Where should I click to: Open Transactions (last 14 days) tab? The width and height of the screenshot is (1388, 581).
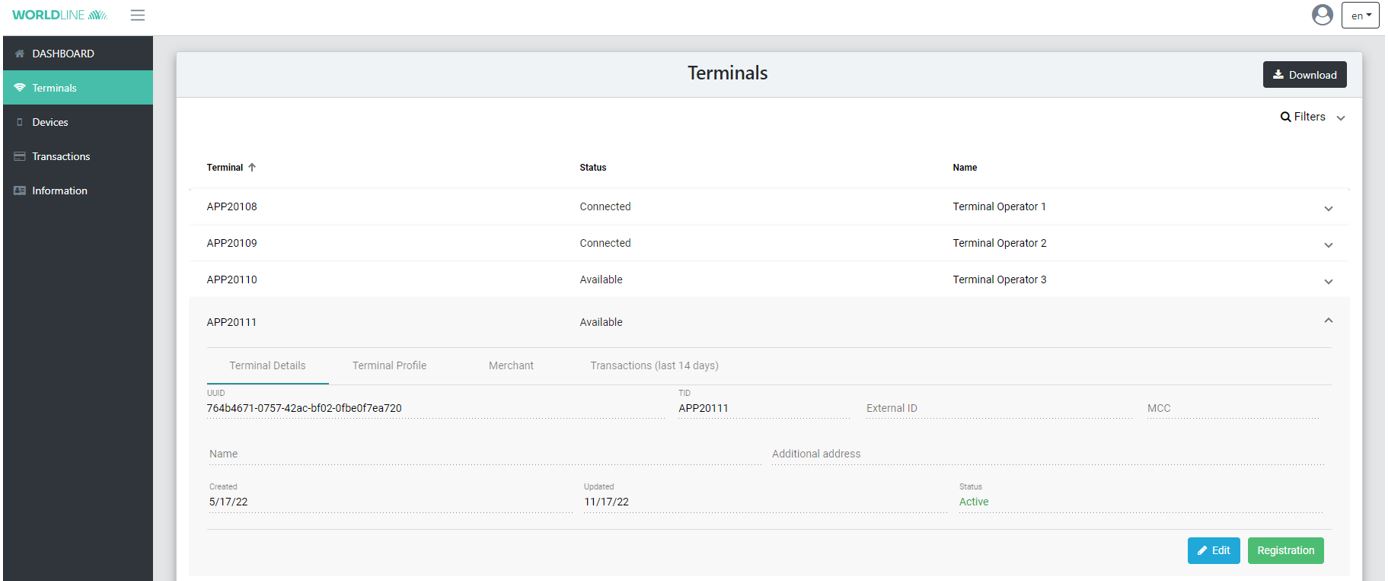[654, 366]
